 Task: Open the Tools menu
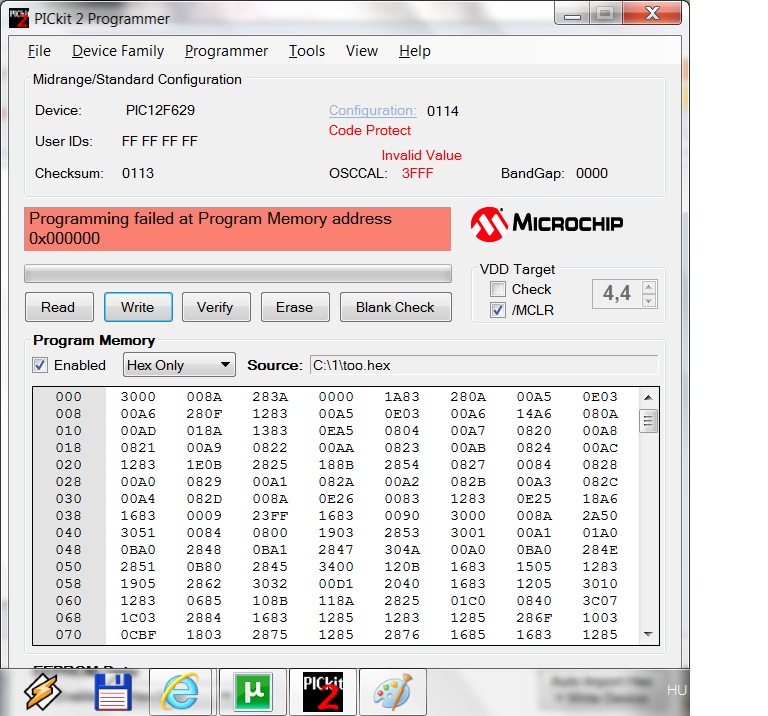tap(307, 51)
